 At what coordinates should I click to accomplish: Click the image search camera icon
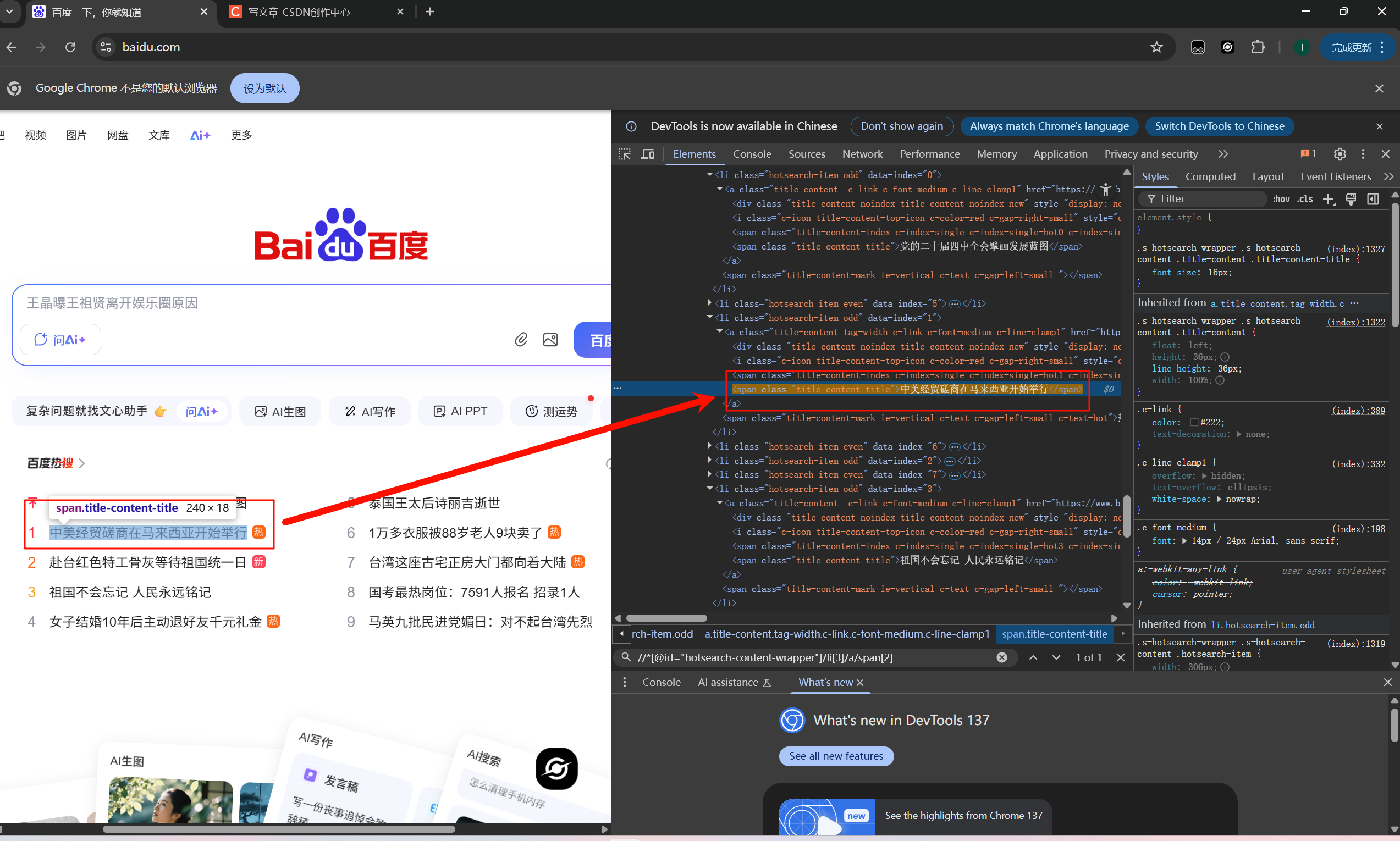[550, 340]
